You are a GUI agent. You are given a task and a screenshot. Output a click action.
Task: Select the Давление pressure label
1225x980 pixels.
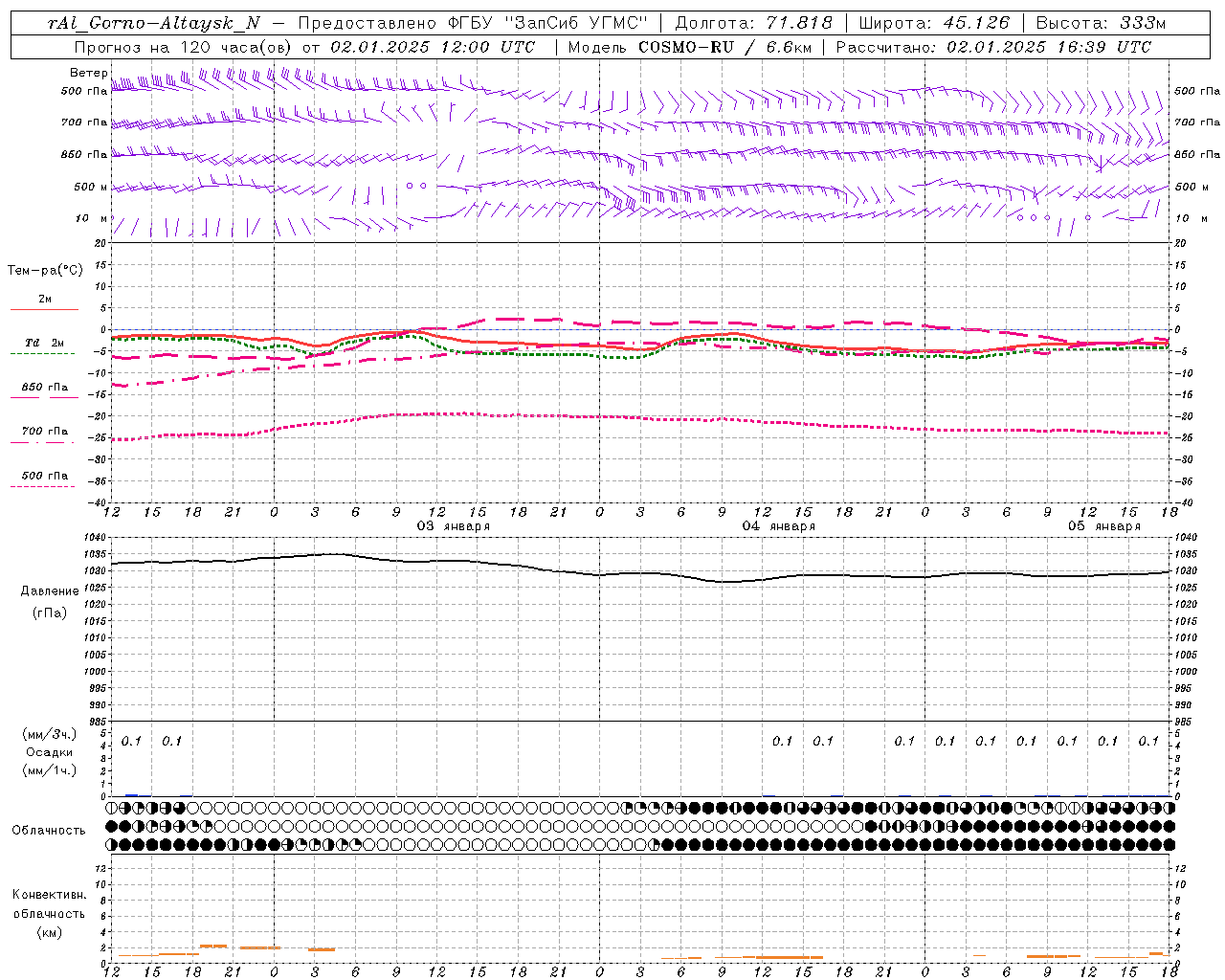pyautogui.click(x=50, y=591)
